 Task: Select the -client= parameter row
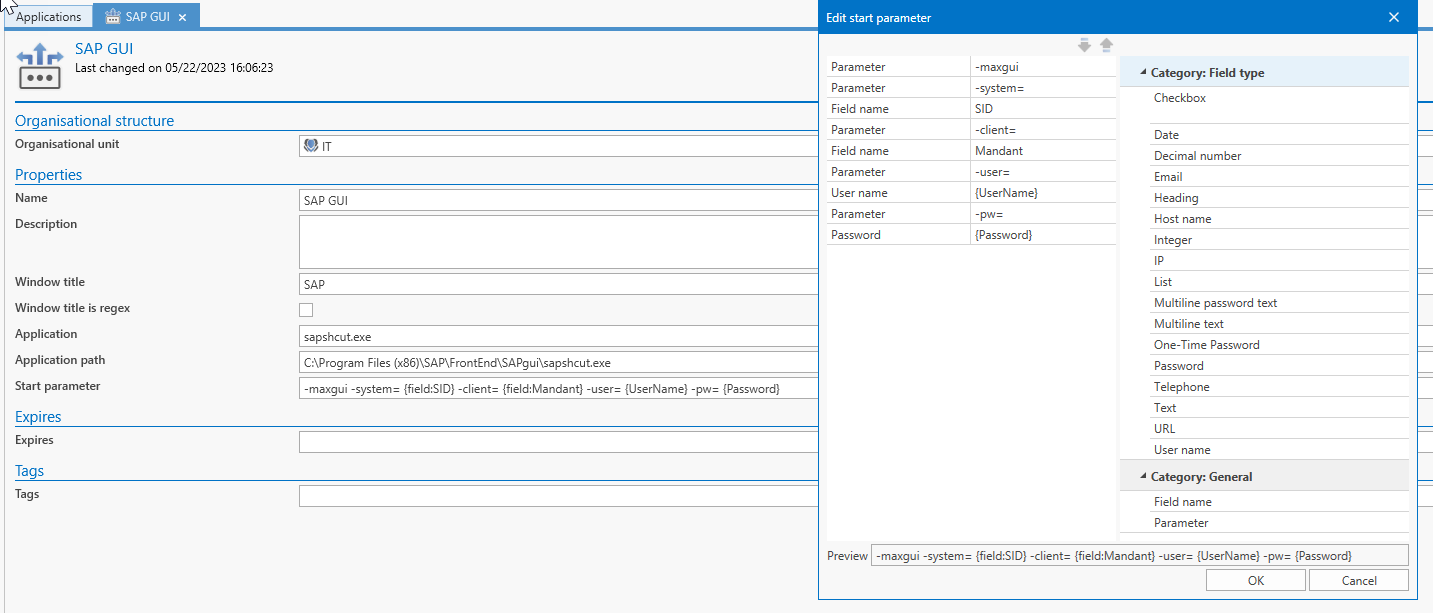coord(971,130)
